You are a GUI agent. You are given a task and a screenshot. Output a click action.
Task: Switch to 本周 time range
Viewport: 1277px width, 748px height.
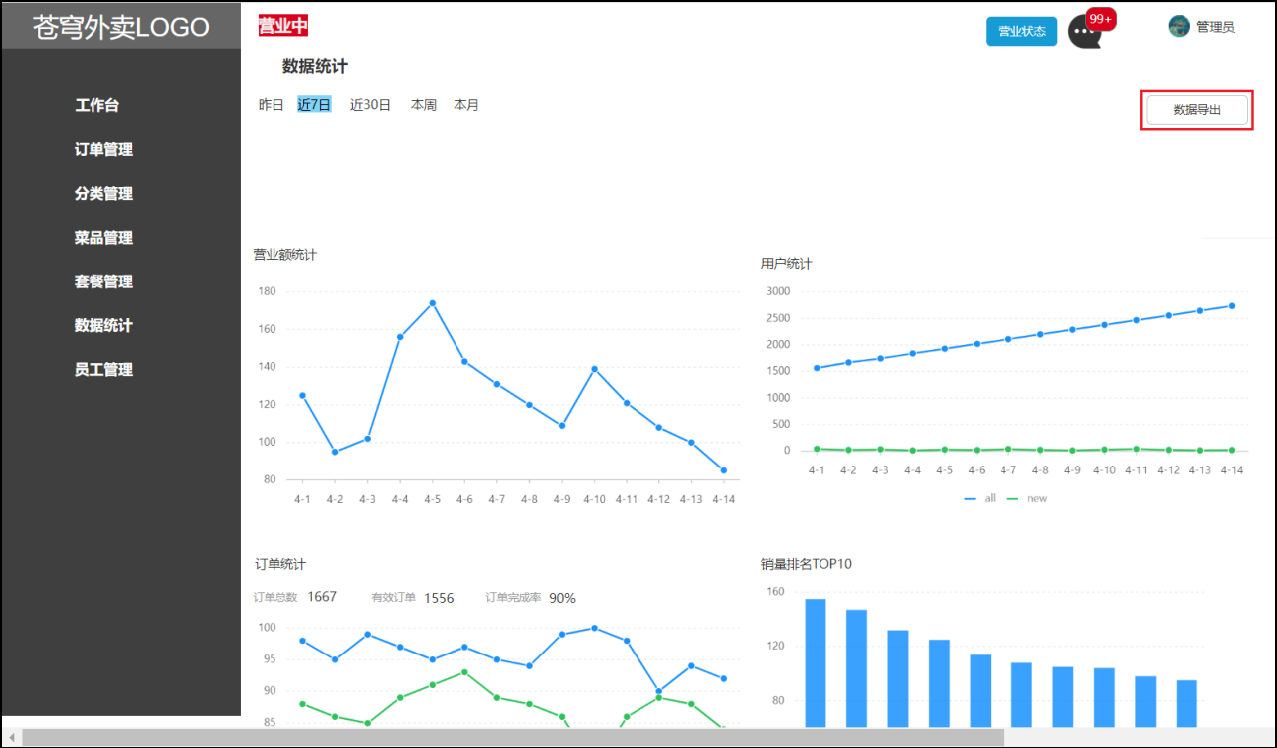[x=424, y=105]
